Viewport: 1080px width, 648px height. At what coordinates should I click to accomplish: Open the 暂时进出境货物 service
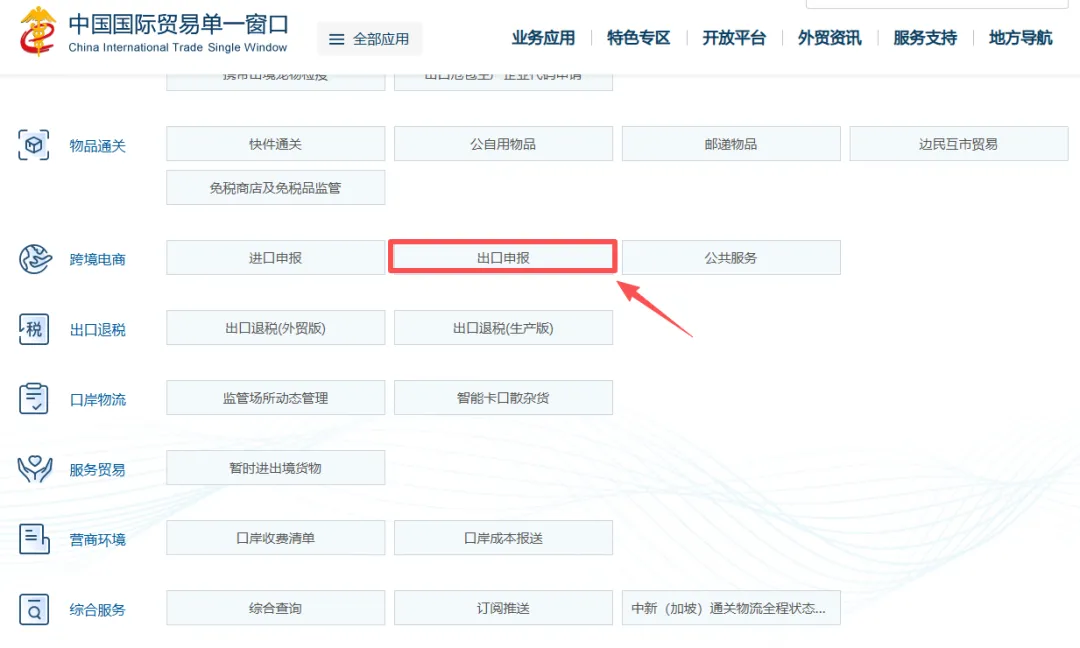point(275,467)
